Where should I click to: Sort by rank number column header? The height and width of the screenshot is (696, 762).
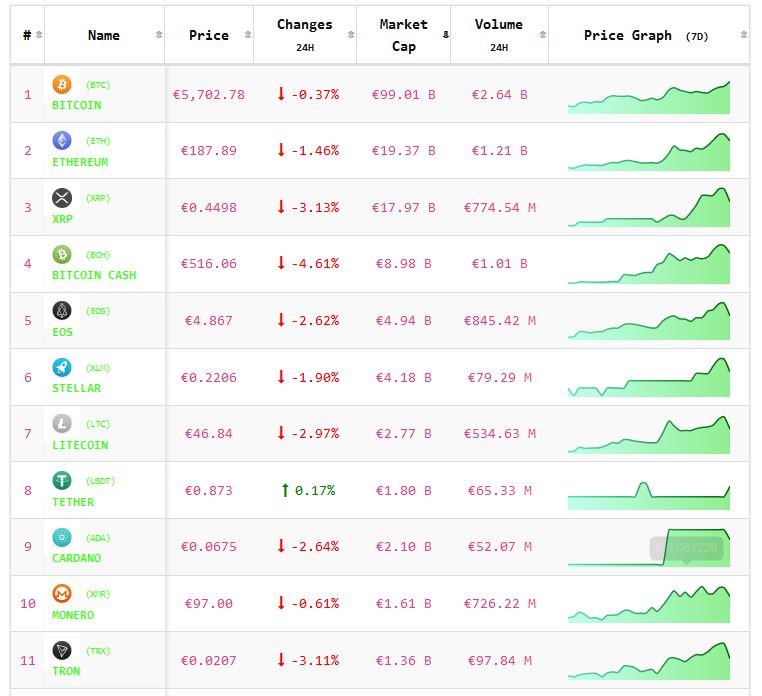pyautogui.click(x=27, y=35)
